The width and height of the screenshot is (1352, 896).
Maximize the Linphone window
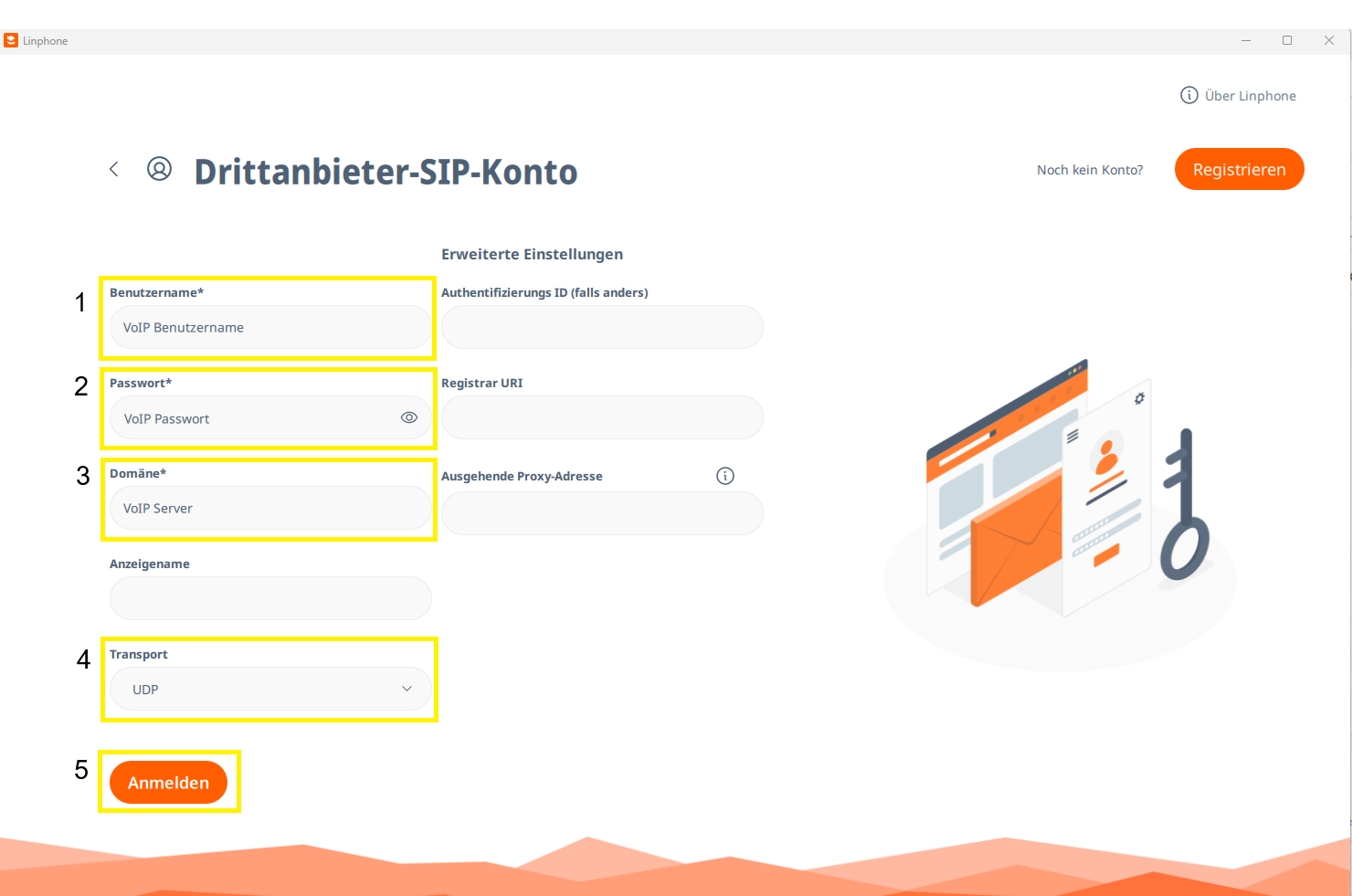coord(1287,40)
